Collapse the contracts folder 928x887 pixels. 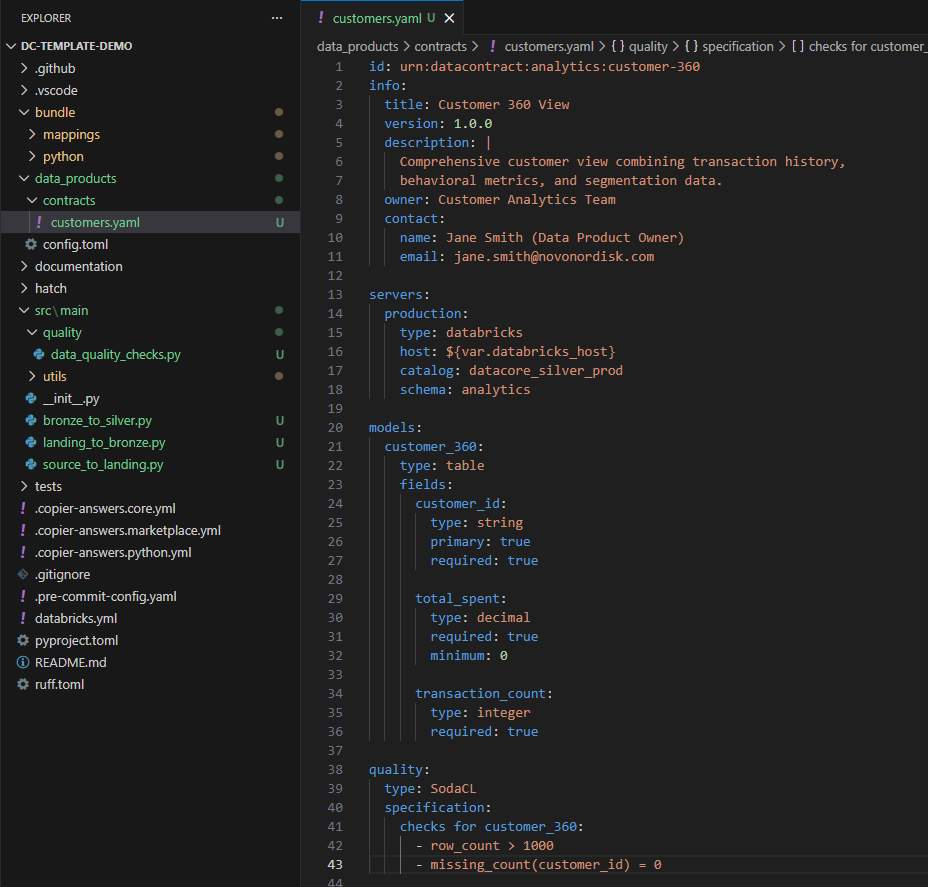[32, 200]
